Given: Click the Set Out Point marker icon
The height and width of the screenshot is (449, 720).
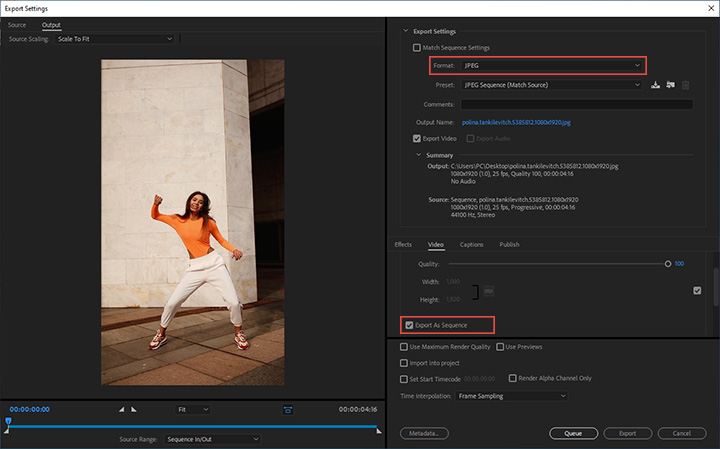Looking at the screenshot, I should (134, 409).
